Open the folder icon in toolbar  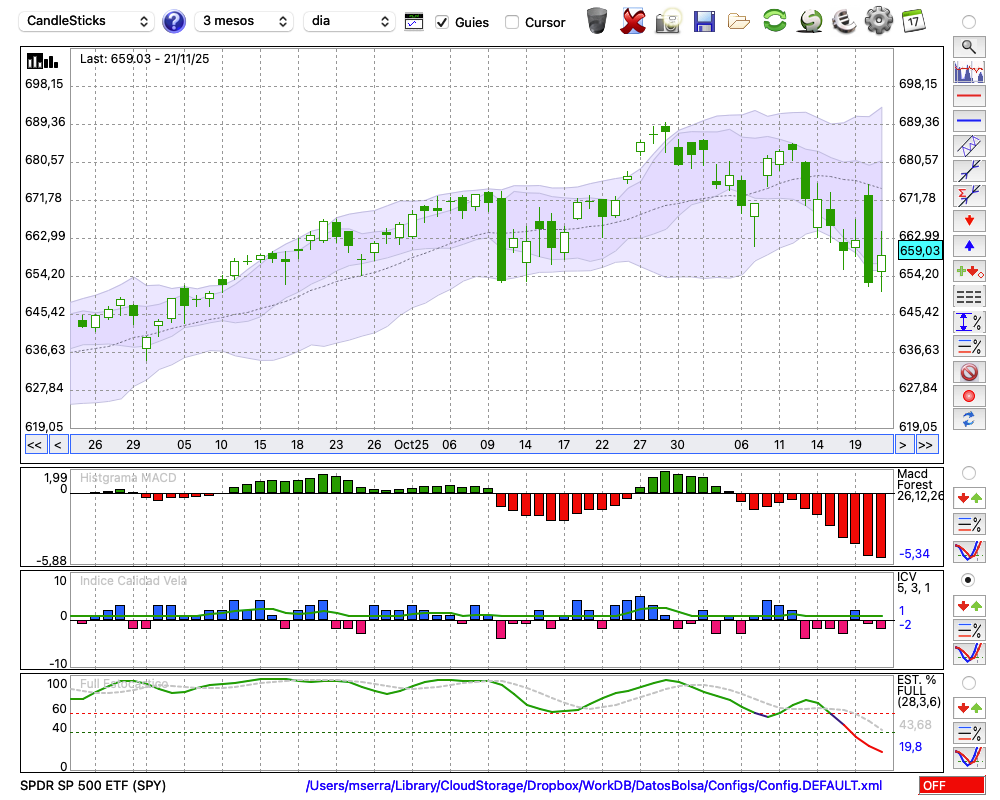(x=739, y=22)
